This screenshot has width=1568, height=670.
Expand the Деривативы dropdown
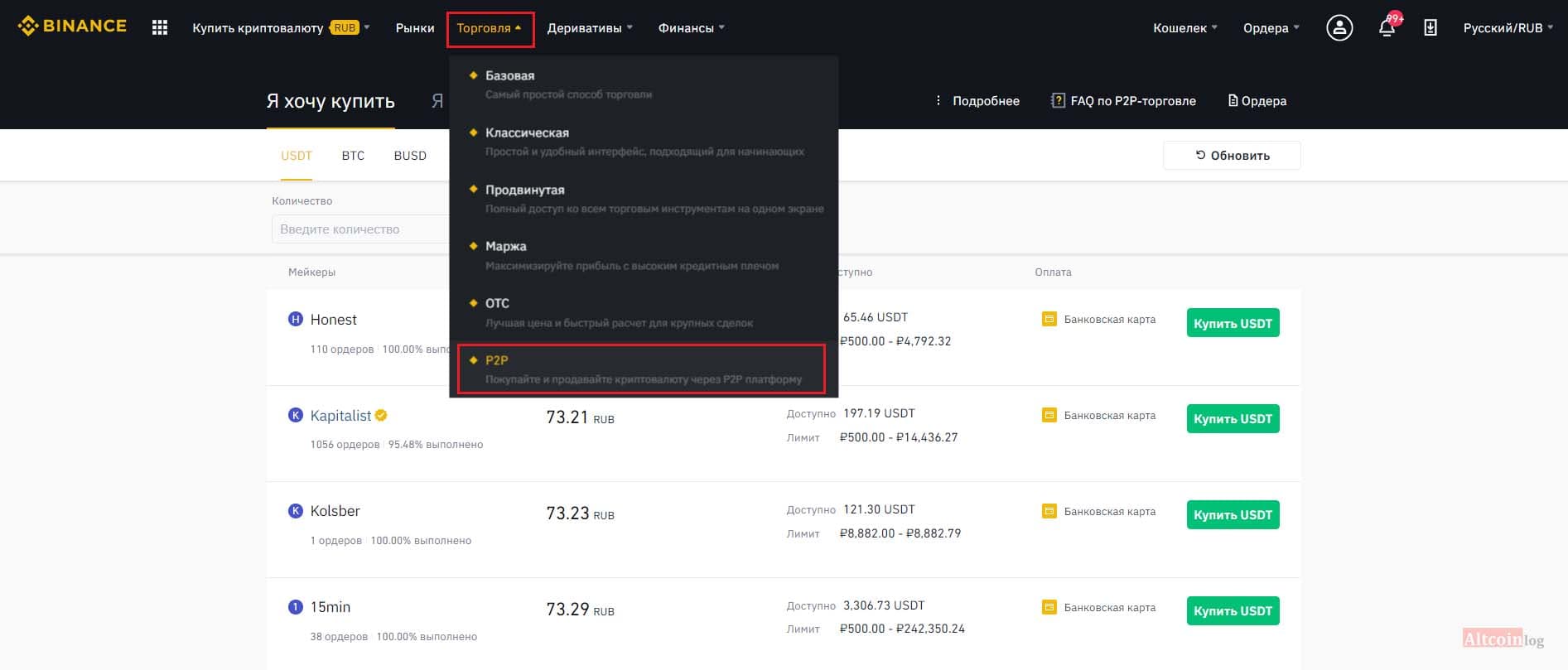point(590,28)
